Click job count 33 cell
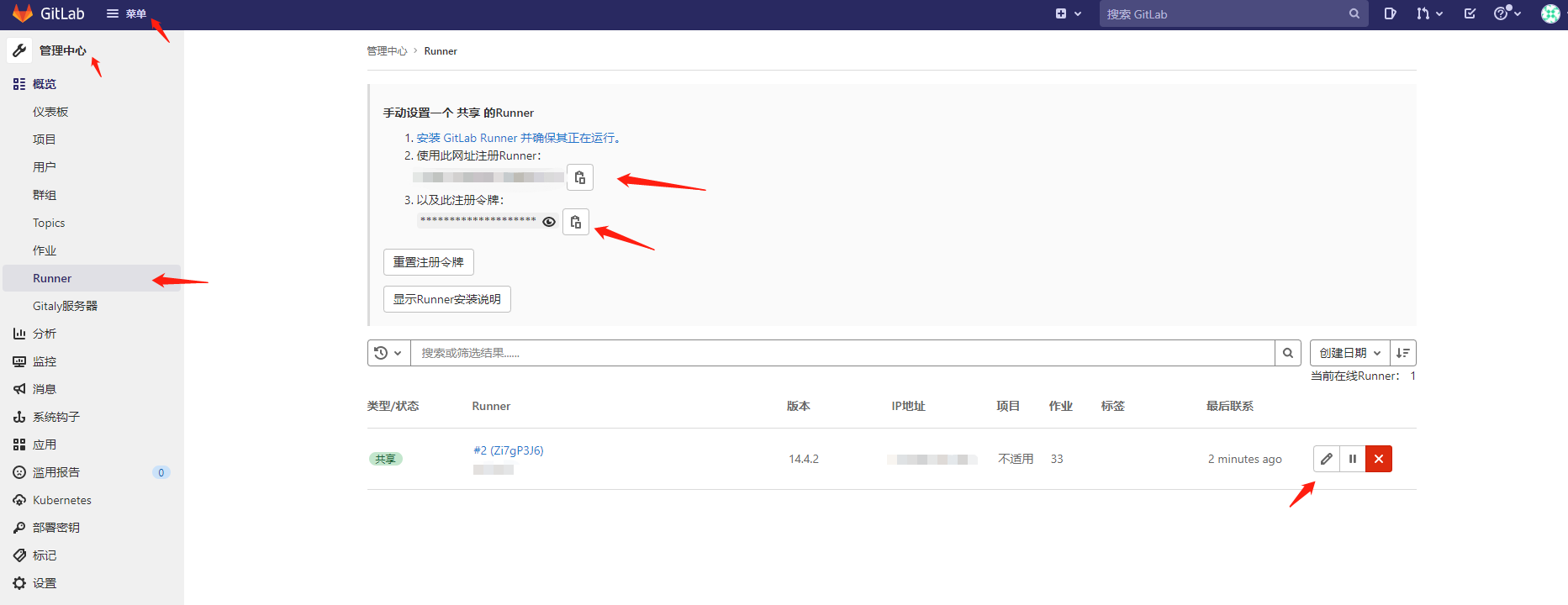 point(1057,459)
